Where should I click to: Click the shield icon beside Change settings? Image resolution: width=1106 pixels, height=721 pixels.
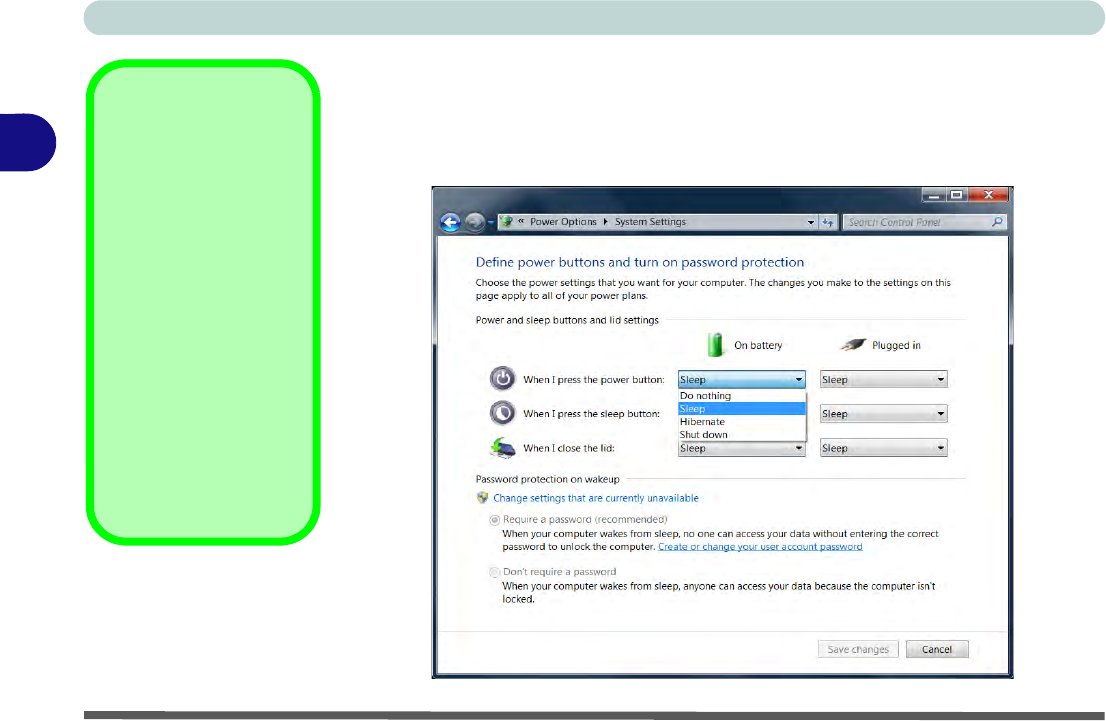tap(482, 497)
